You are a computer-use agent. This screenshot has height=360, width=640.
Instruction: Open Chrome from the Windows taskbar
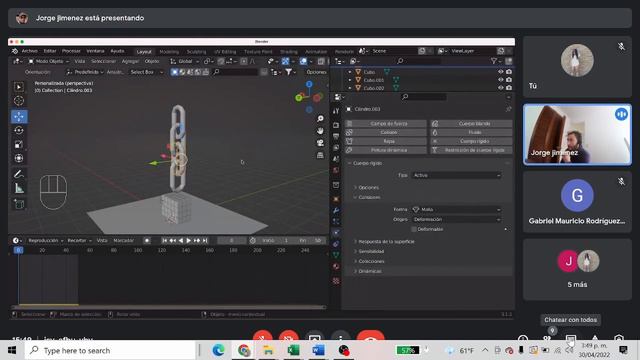[244, 350]
